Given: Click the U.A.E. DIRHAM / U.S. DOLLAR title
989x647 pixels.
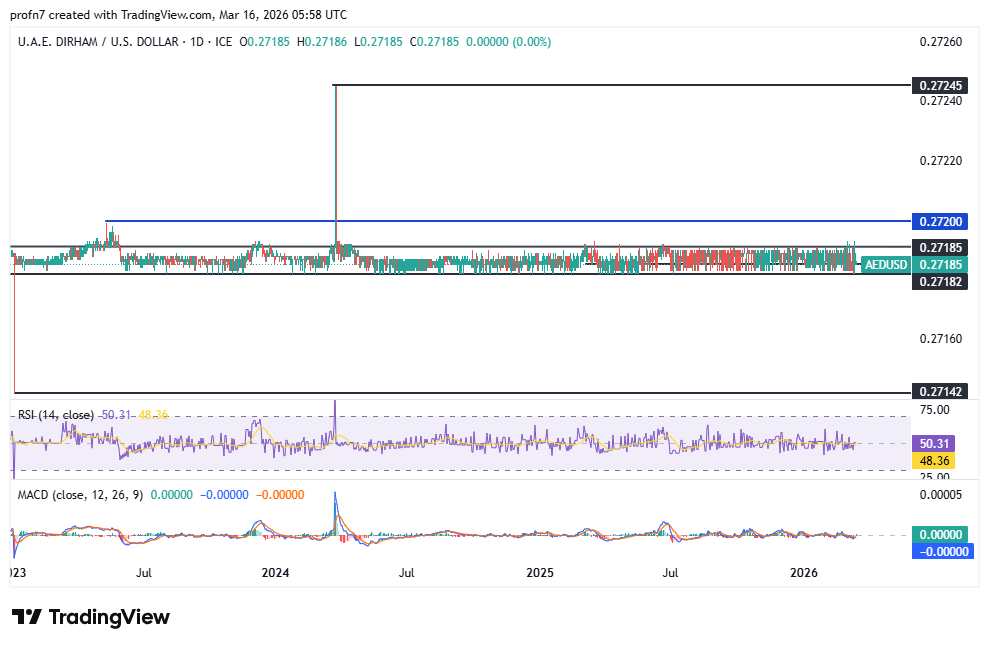Looking at the screenshot, I should point(98,42).
